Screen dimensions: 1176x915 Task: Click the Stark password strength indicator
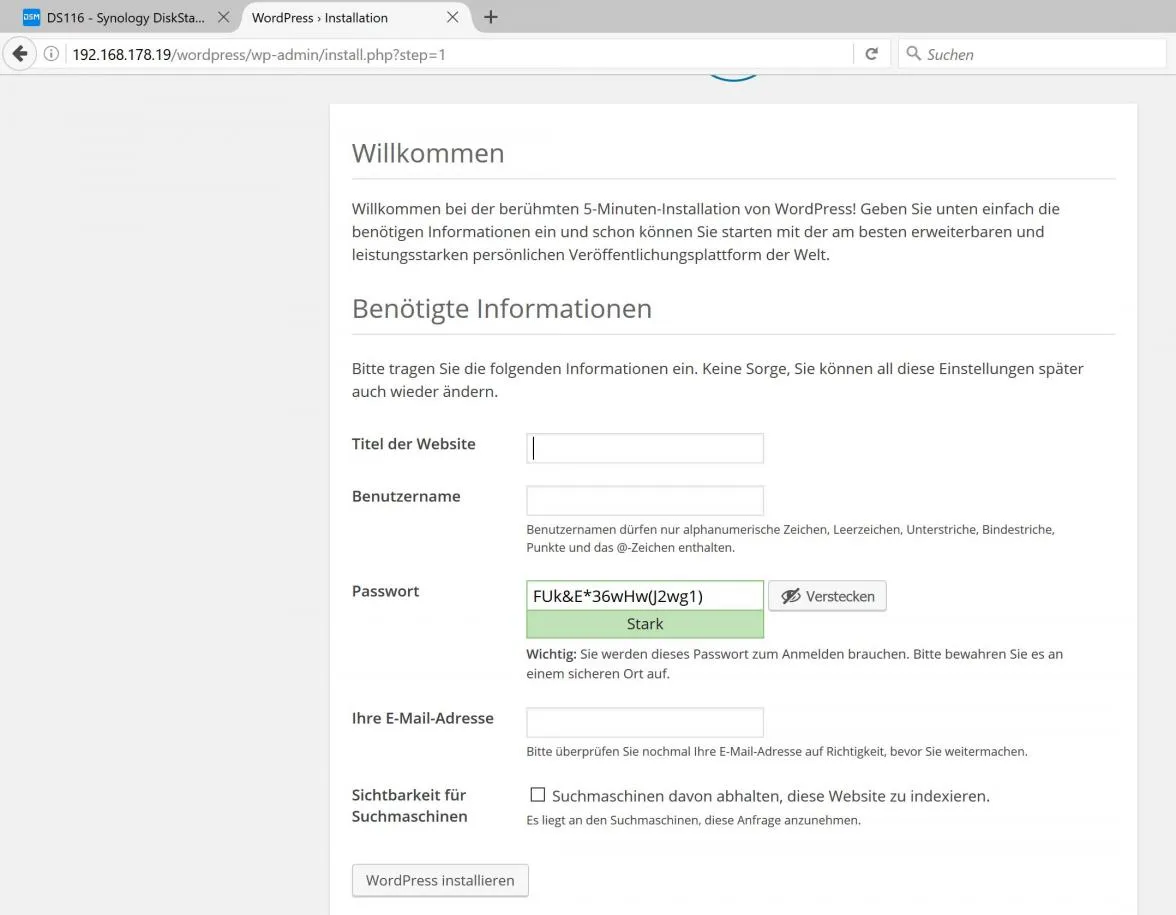[645, 624]
